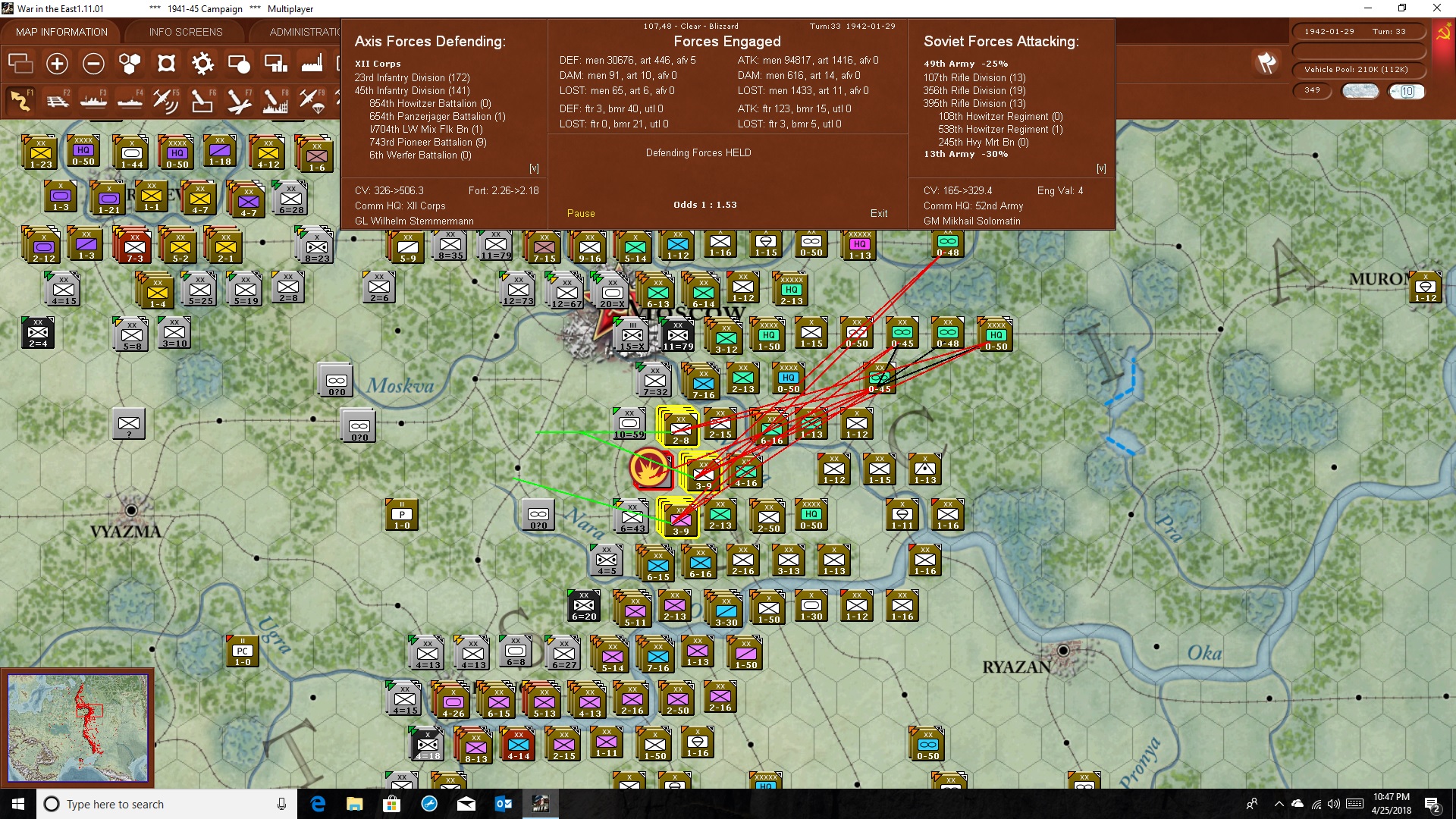1456x819 pixels.
Task: Select the F3 naval transport ship icon
Action: pyautogui.click(x=94, y=100)
